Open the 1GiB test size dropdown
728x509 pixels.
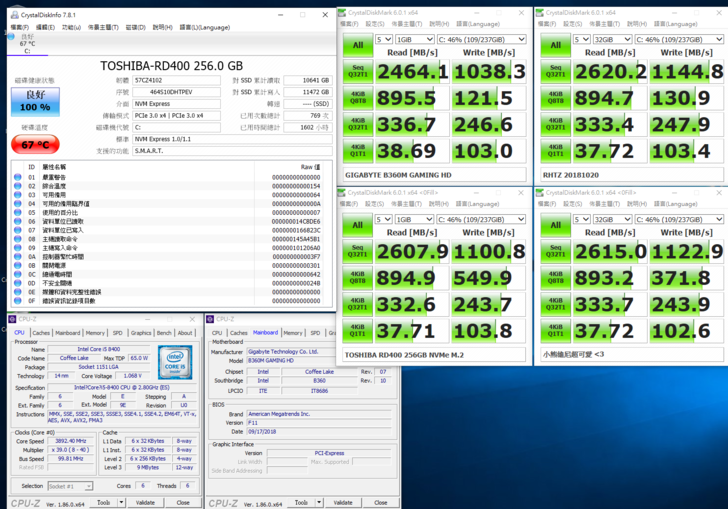coord(413,39)
